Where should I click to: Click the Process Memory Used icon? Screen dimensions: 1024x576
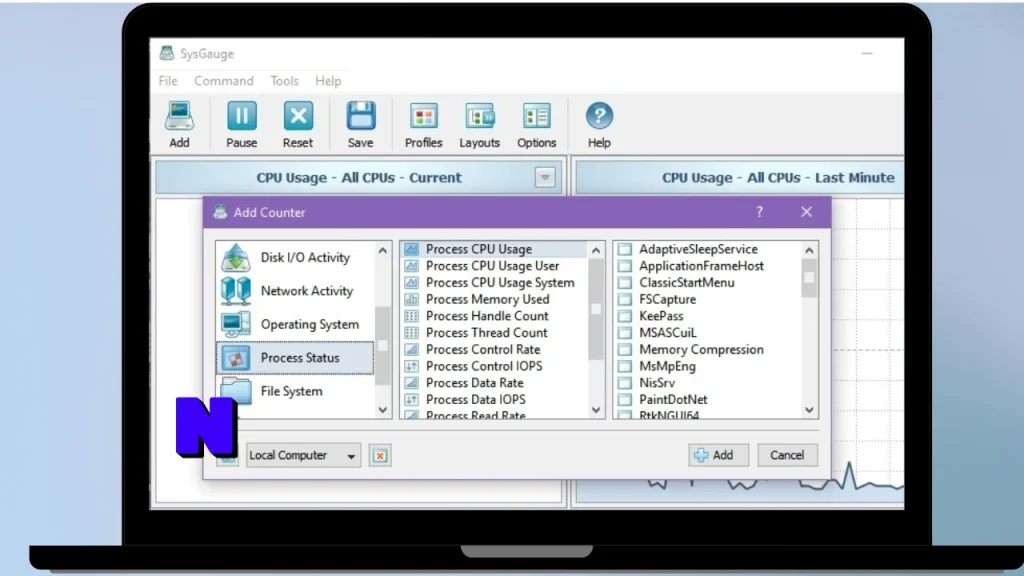(x=411, y=299)
